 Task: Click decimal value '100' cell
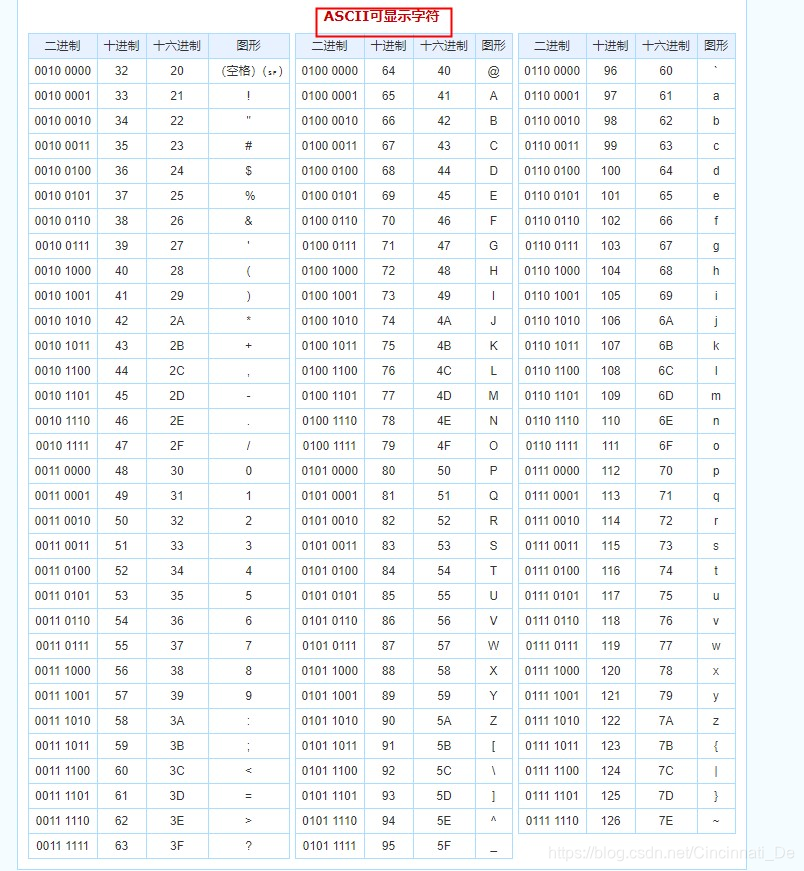pos(611,171)
